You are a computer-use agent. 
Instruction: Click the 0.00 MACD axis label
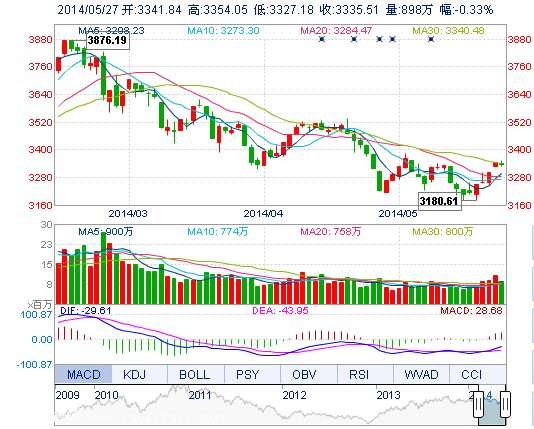pyautogui.click(x=42, y=339)
